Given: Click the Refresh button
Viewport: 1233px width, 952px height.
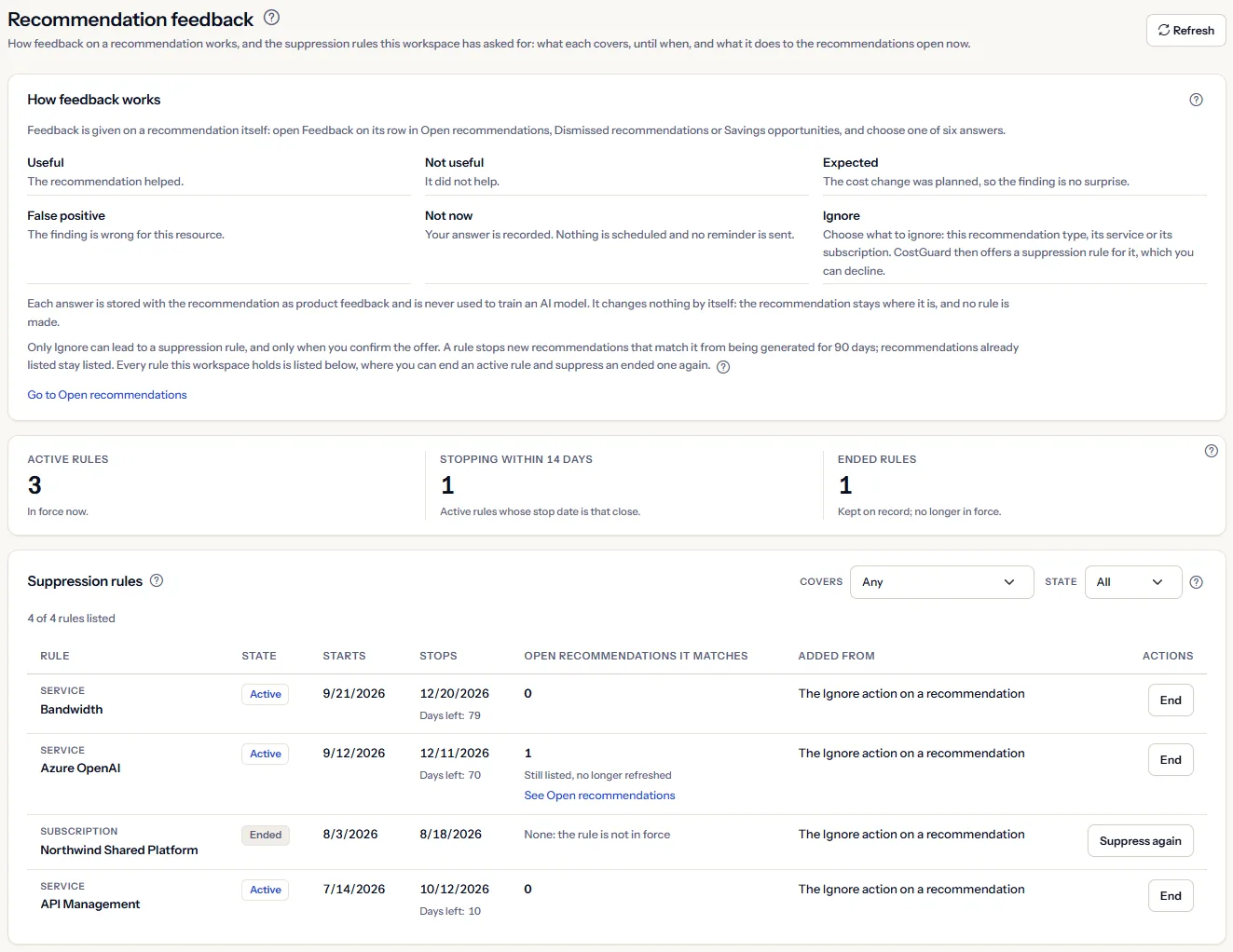Looking at the screenshot, I should tap(1185, 30).
